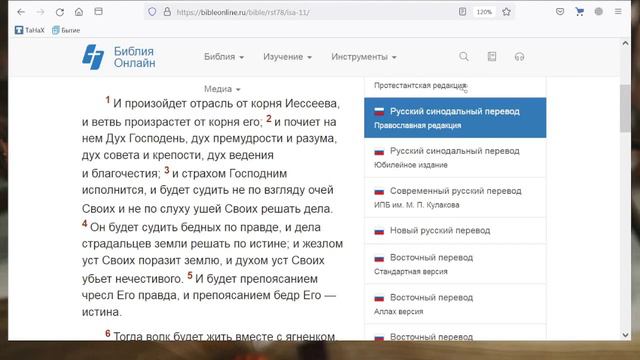Click flag icon beside Современный русский перевод
640x360 pixels.
tap(379, 191)
